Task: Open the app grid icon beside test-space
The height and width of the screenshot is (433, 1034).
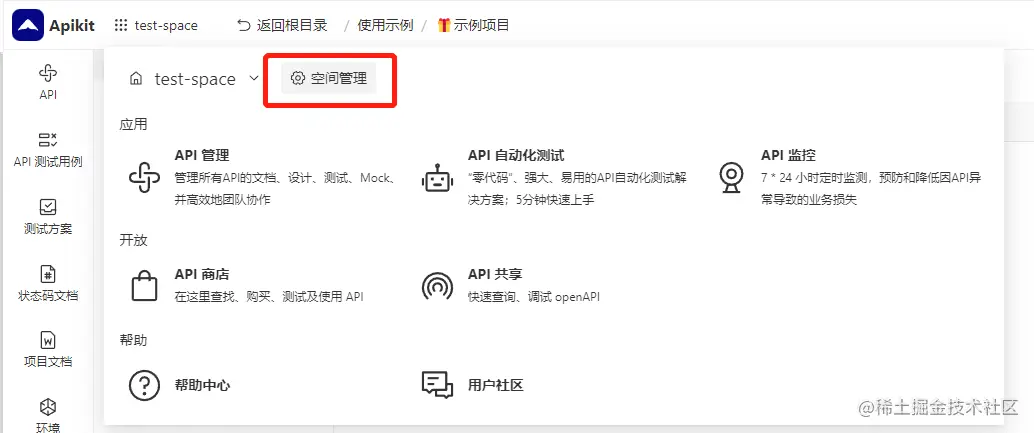Action: pos(121,26)
